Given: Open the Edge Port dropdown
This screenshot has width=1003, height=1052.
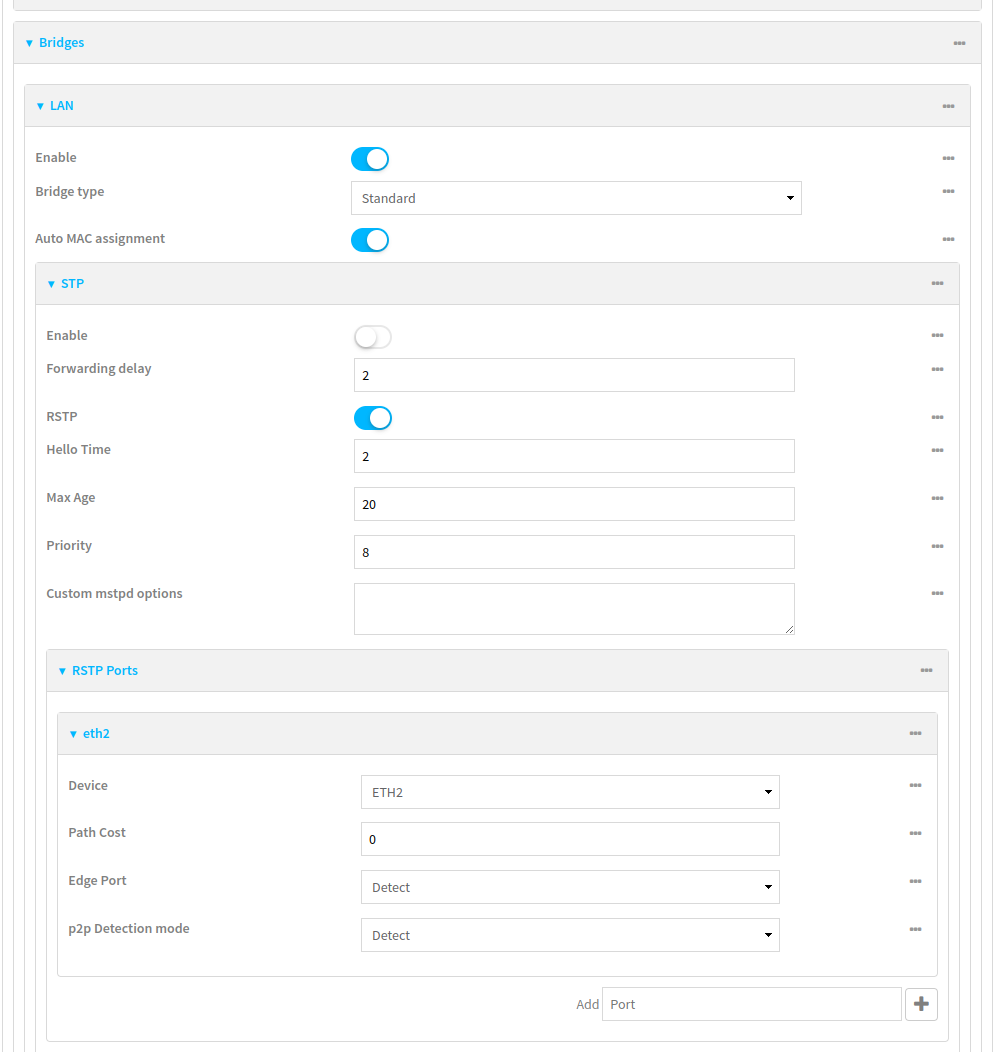Looking at the screenshot, I should [569, 887].
